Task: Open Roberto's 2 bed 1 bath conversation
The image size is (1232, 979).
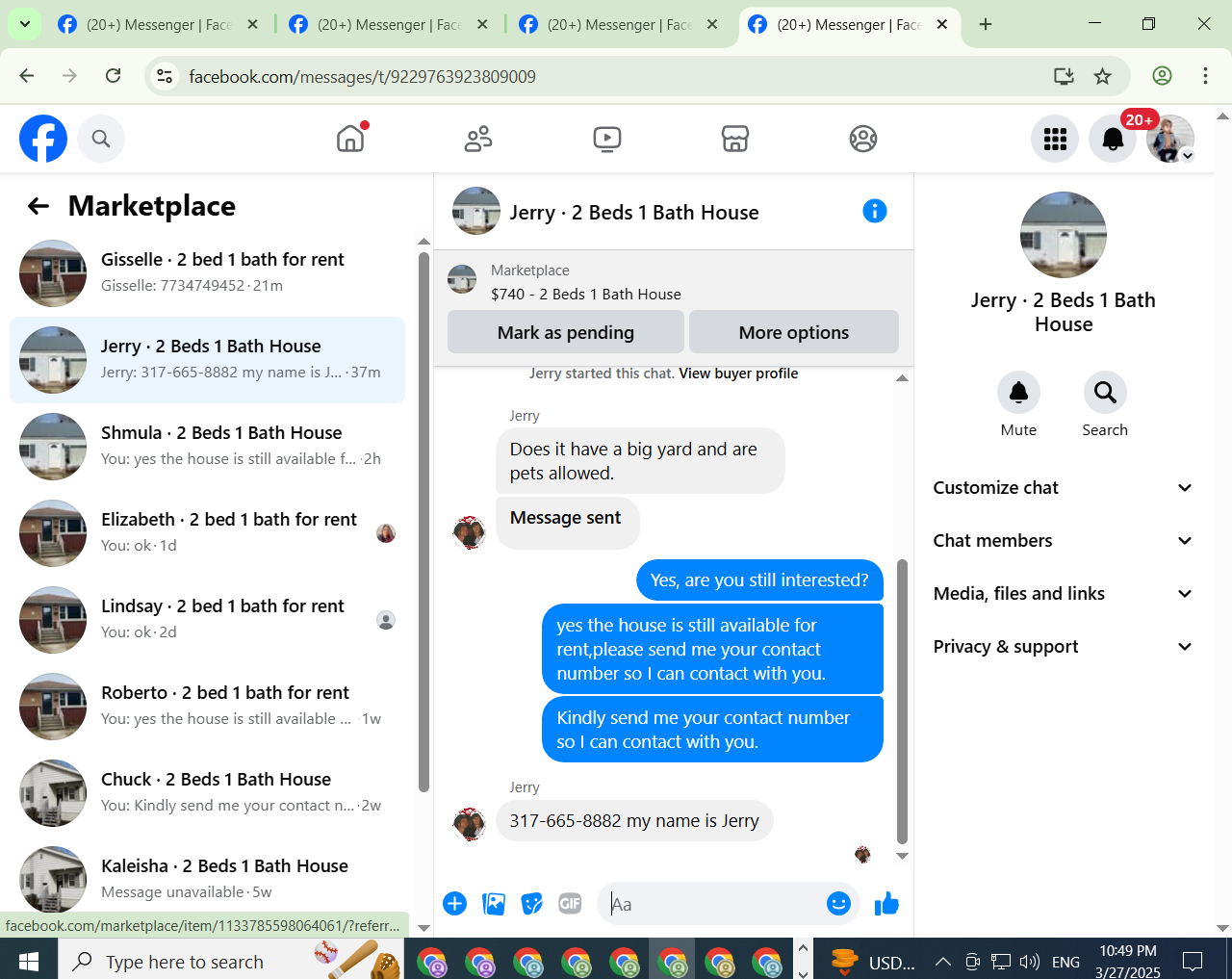Action: click(207, 707)
